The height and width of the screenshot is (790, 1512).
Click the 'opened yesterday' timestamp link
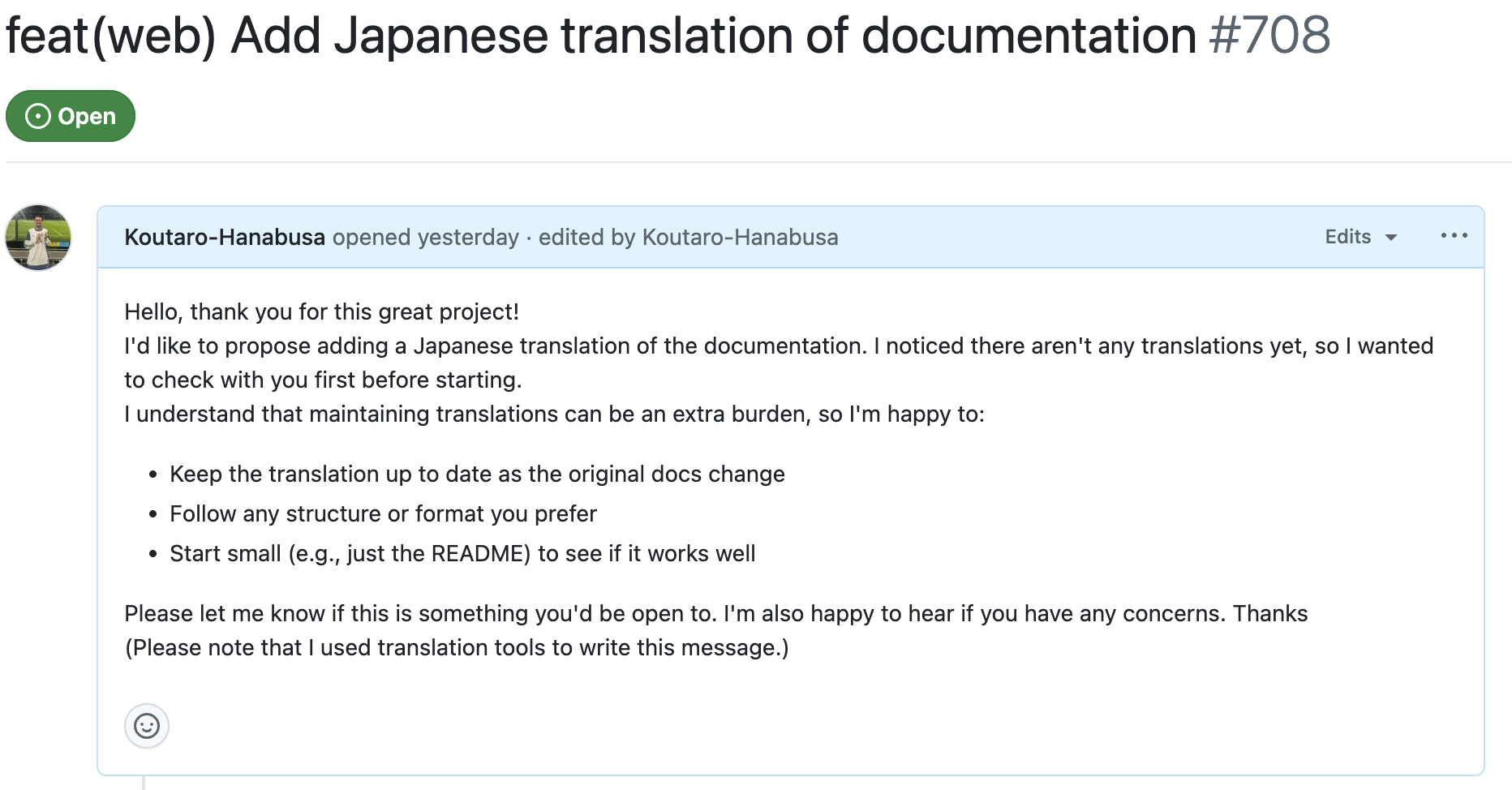click(426, 237)
